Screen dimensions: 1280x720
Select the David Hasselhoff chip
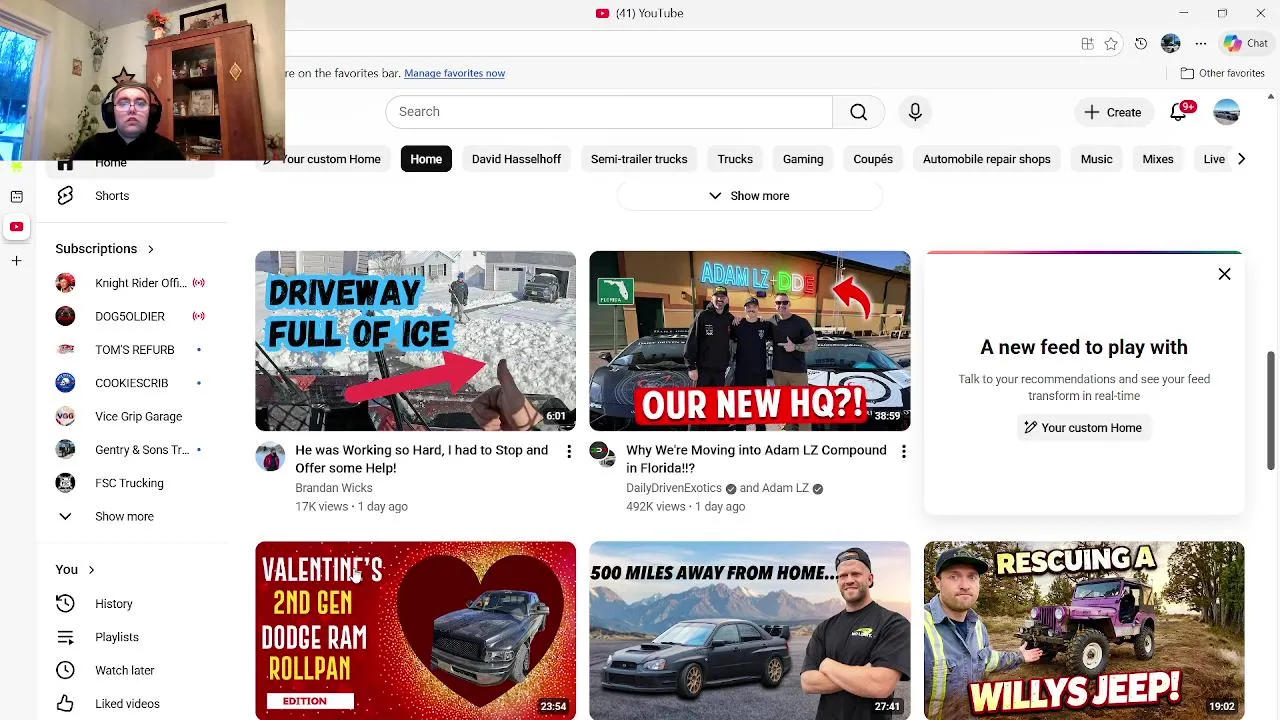516,159
